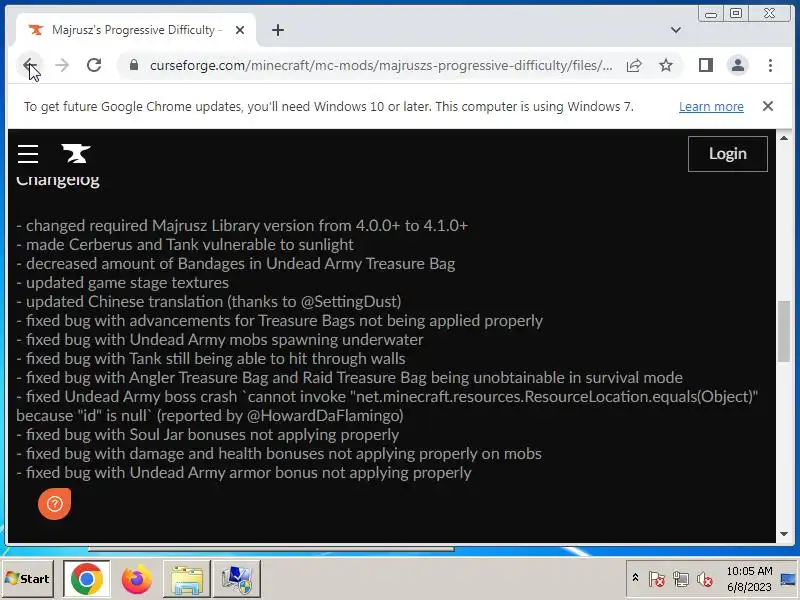Click the mobs spawning underwater bug line
This screenshot has height=600, width=800.
click(220, 340)
